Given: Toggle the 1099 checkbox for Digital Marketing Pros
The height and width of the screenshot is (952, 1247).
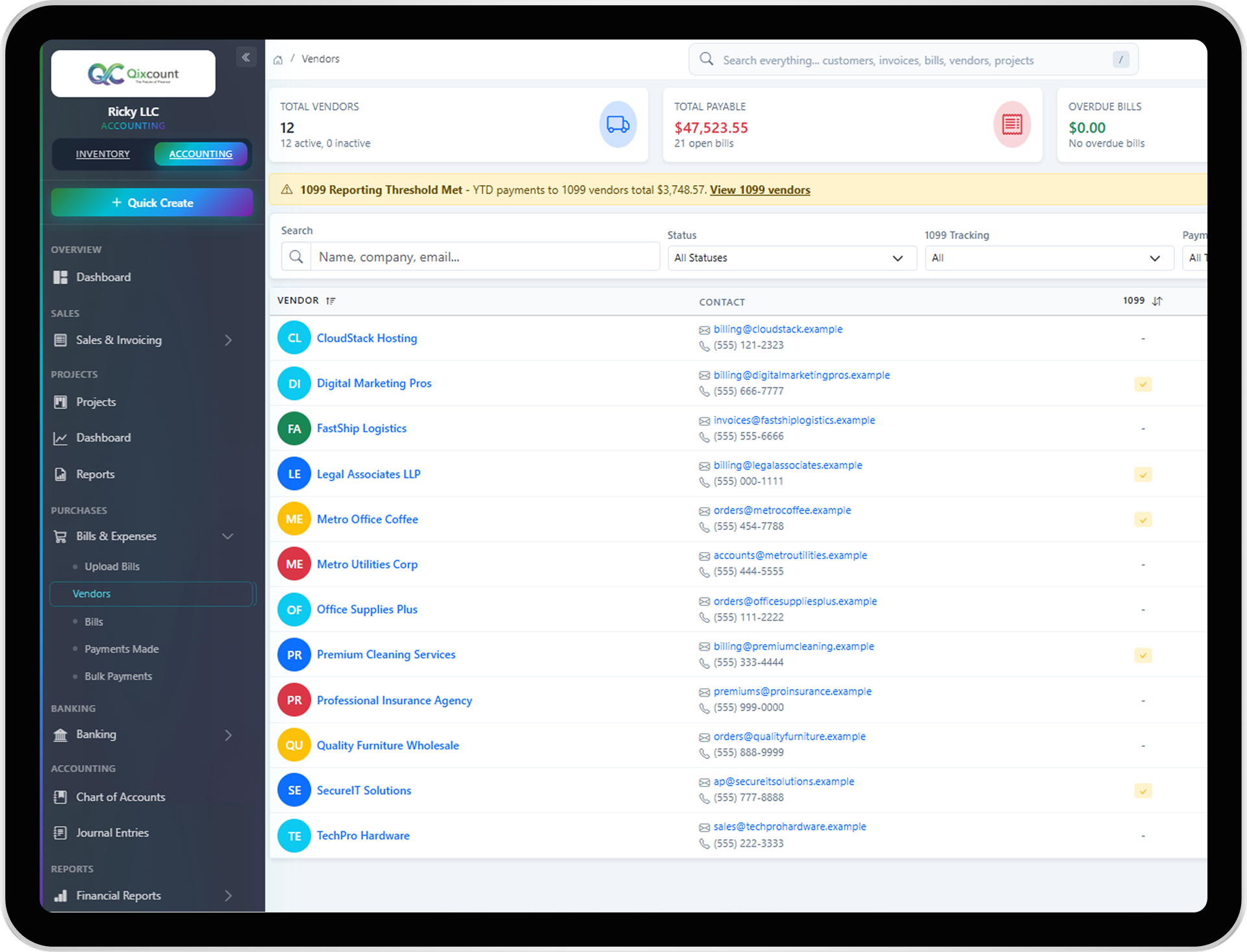Looking at the screenshot, I should coord(1143,384).
